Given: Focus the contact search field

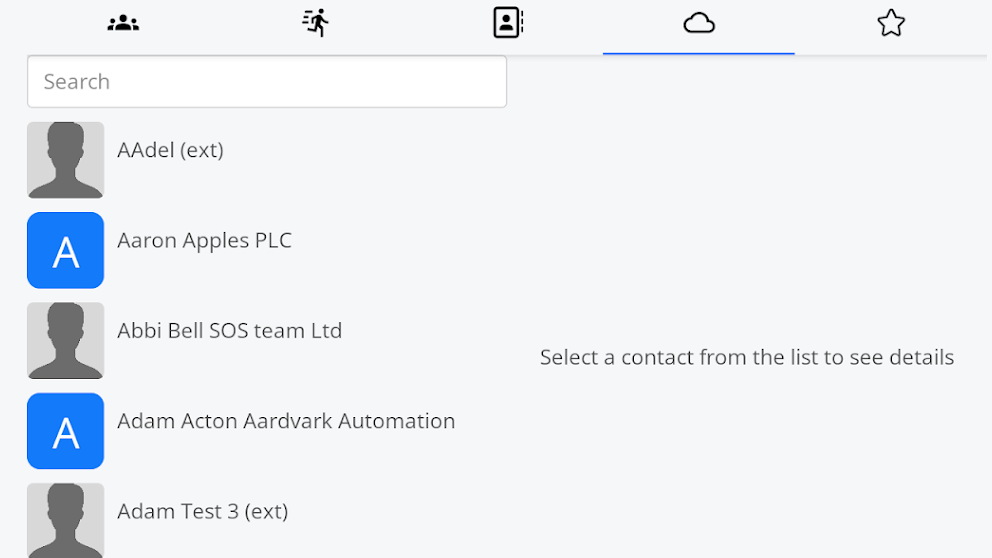Looking at the screenshot, I should [267, 81].
